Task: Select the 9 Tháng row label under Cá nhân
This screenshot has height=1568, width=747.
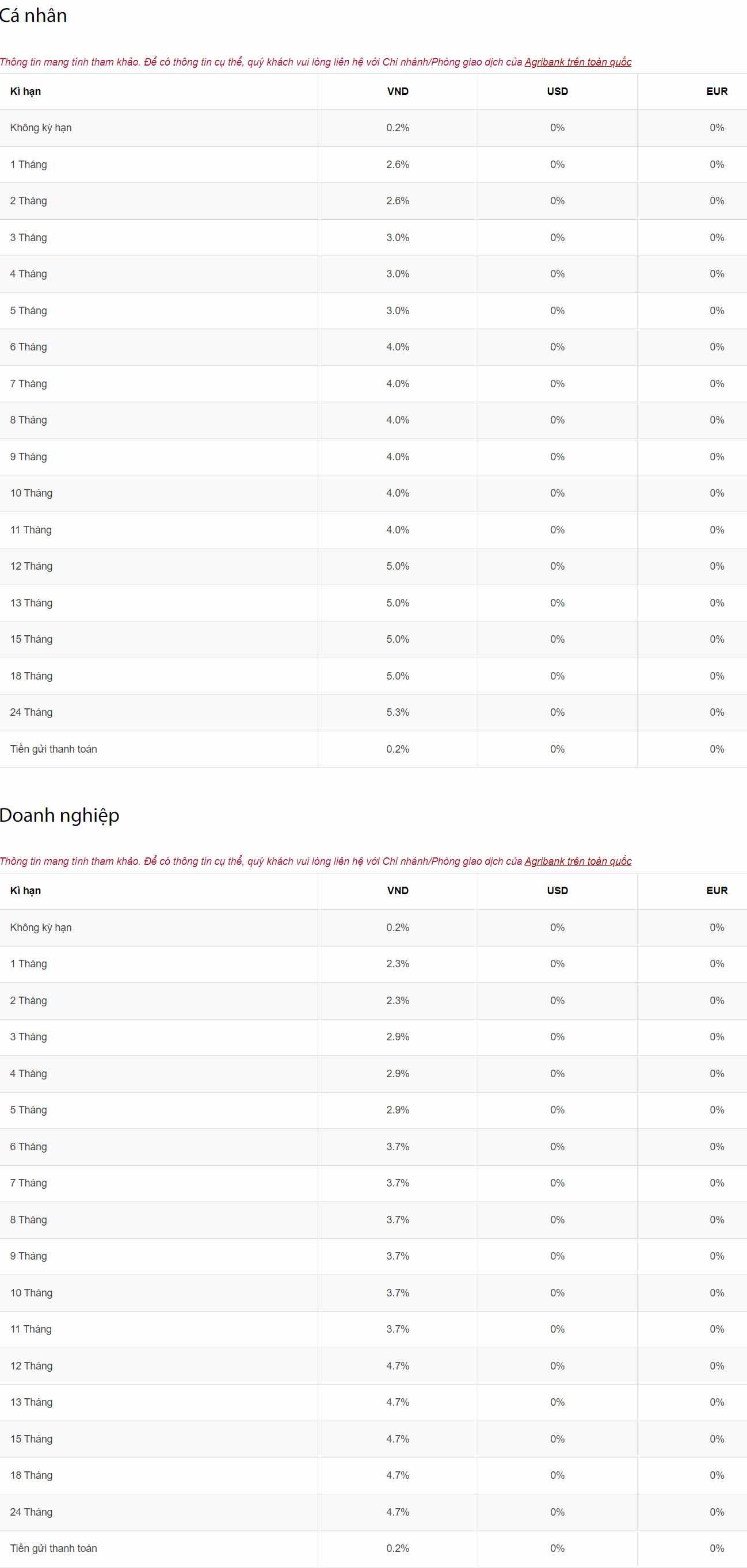Action: pyautogui.click(x=29, y=456)
